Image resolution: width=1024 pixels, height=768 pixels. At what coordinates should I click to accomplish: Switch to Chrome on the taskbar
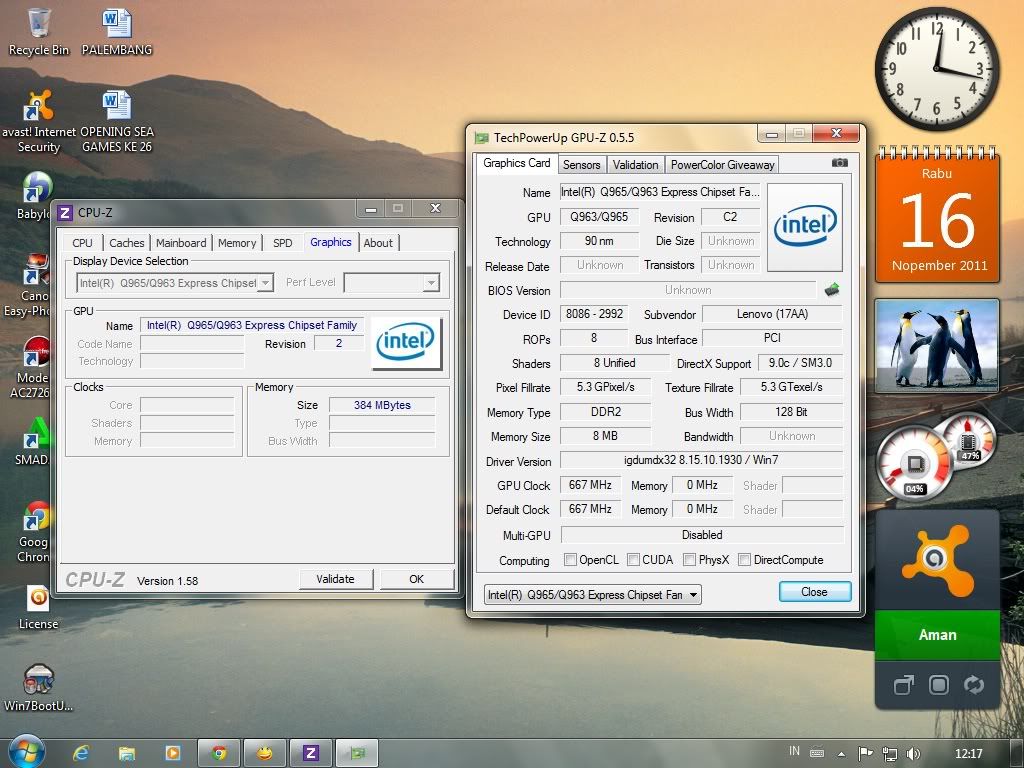coord(219,753)
